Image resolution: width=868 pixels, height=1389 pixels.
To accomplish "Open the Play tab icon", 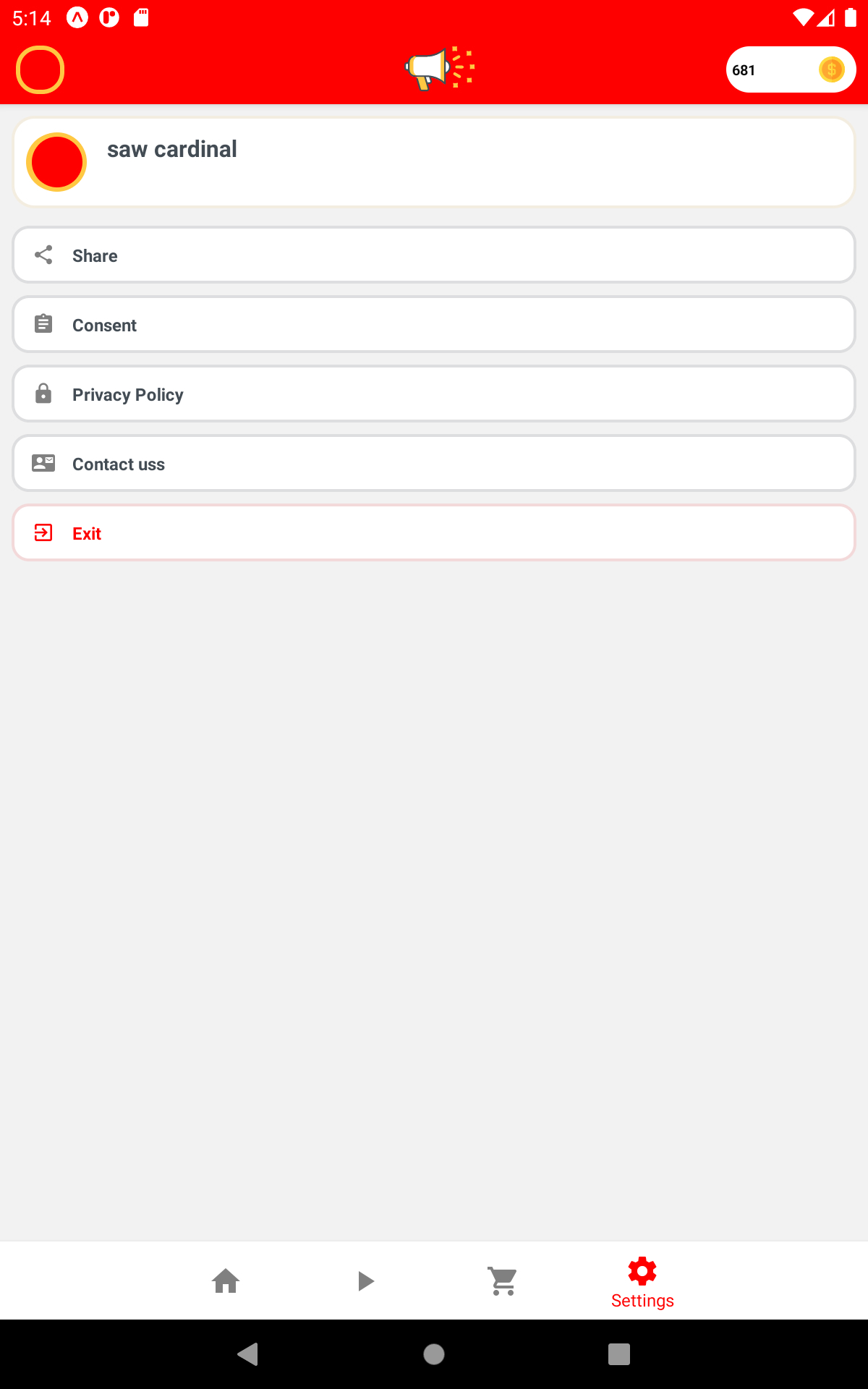I will tap(365, 1281).
